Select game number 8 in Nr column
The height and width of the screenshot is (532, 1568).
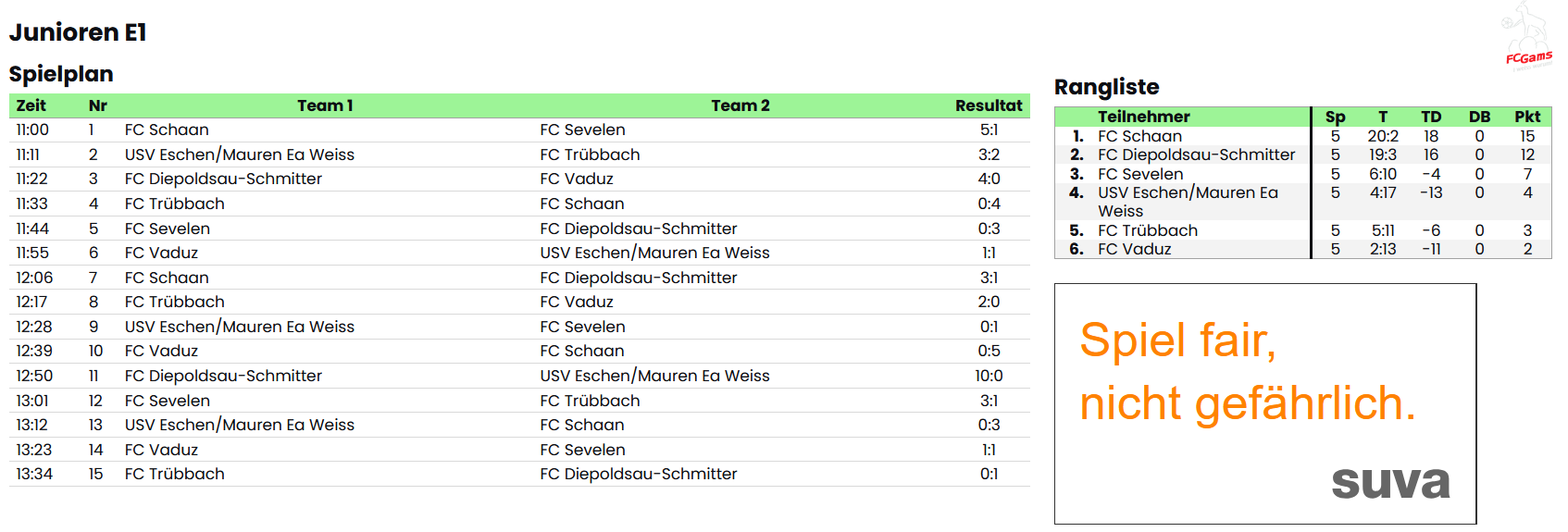(93, 302)
